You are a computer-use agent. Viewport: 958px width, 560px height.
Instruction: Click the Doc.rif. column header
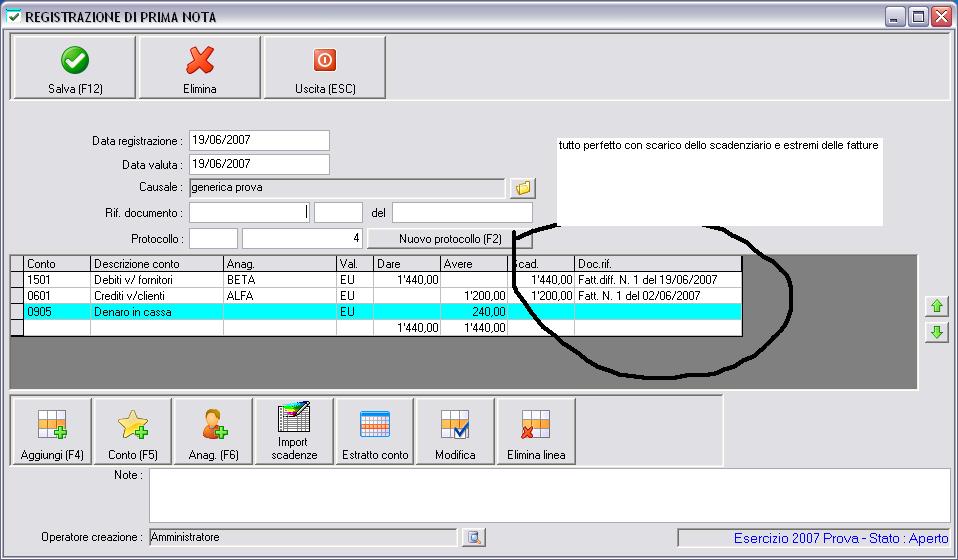click(x=658, y=264)
